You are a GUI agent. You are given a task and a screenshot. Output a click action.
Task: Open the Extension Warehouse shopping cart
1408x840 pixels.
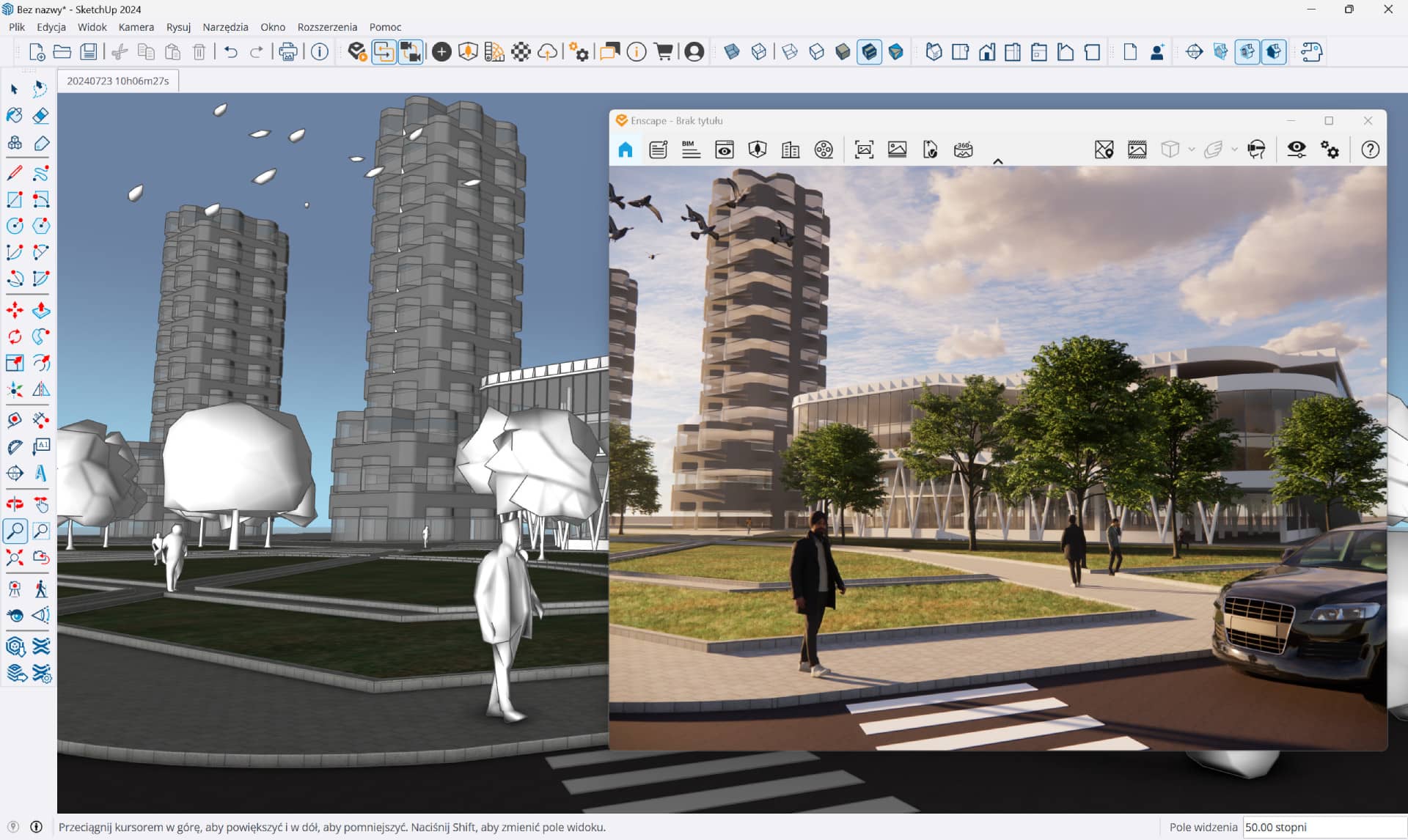(663, 51)
